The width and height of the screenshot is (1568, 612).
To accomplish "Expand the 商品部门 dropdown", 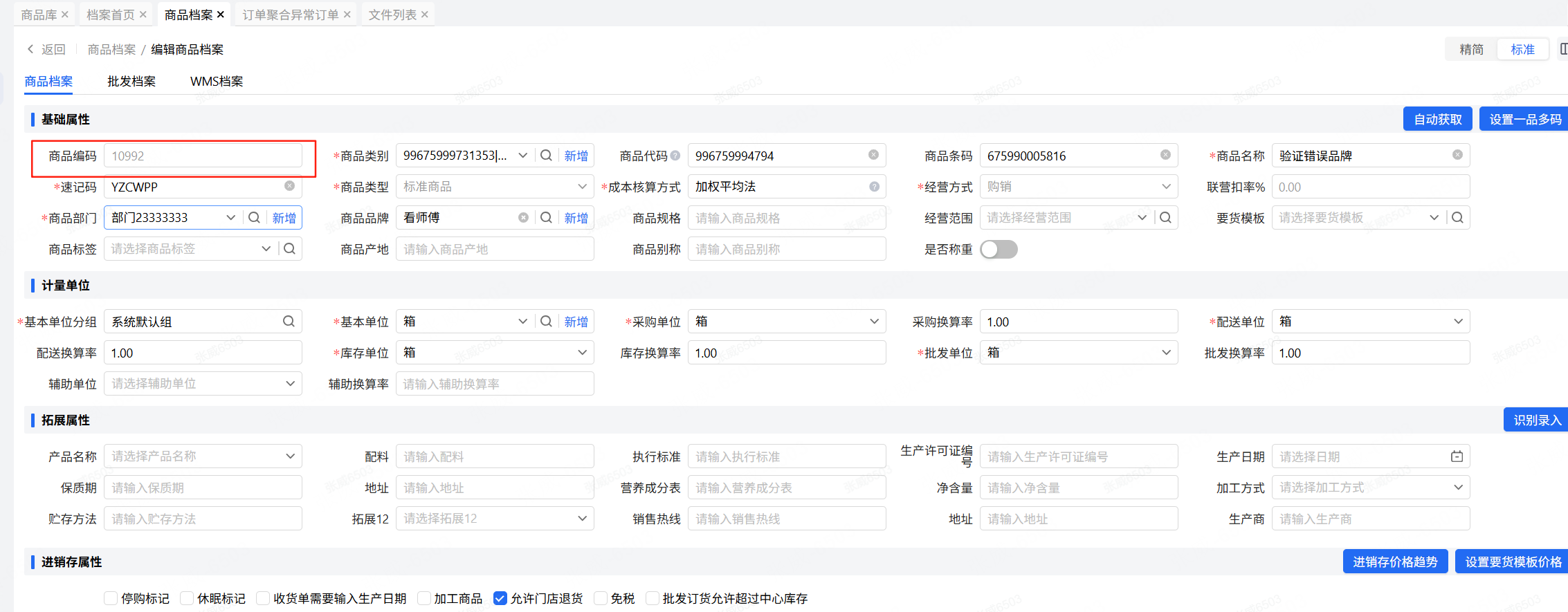I will 230,218.
